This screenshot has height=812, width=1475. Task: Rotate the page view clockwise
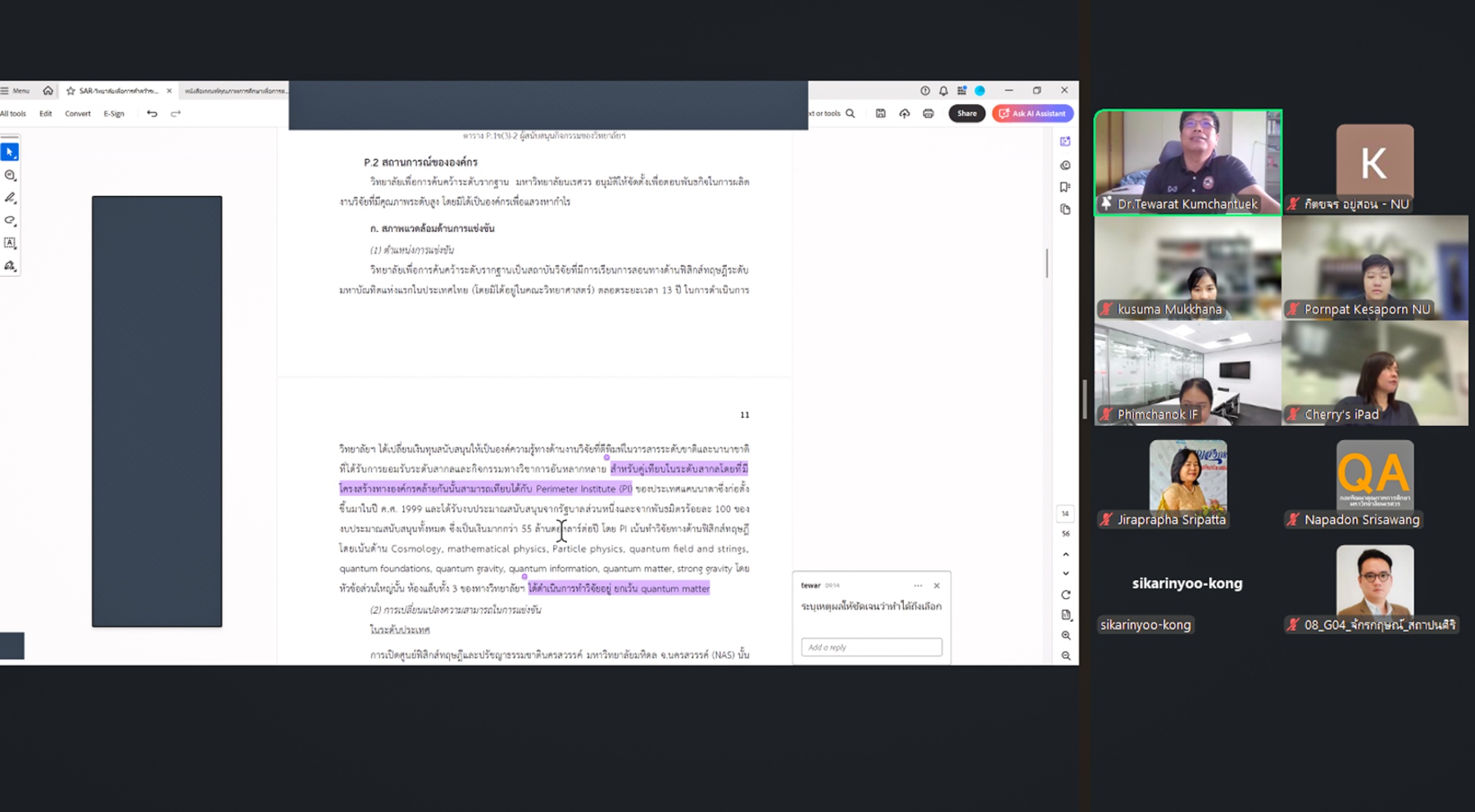[x=1065, y=595]
